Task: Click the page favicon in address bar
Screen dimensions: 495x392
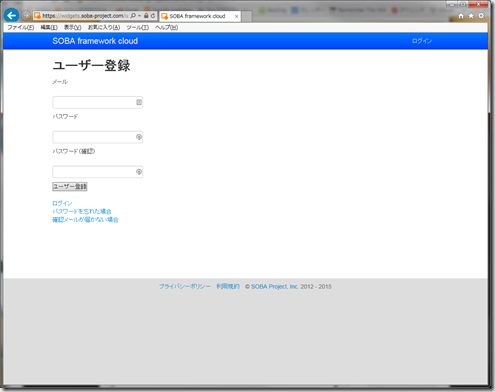Action: [x=37, y=16]
